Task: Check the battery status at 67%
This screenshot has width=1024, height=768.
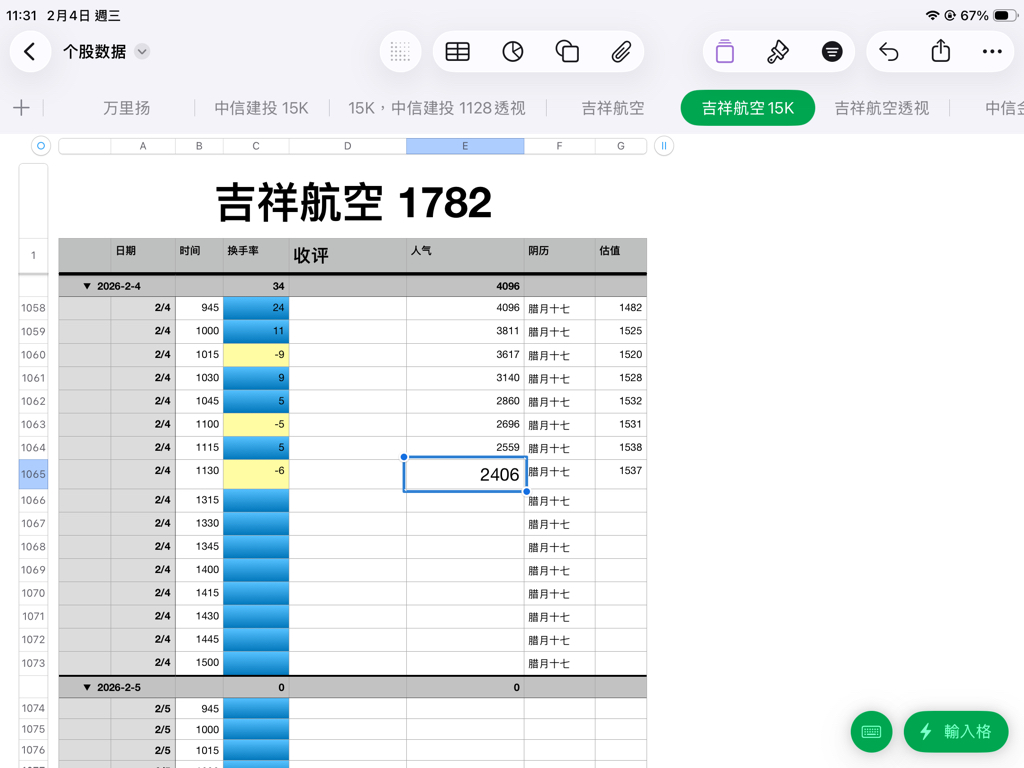Action: 988,16
